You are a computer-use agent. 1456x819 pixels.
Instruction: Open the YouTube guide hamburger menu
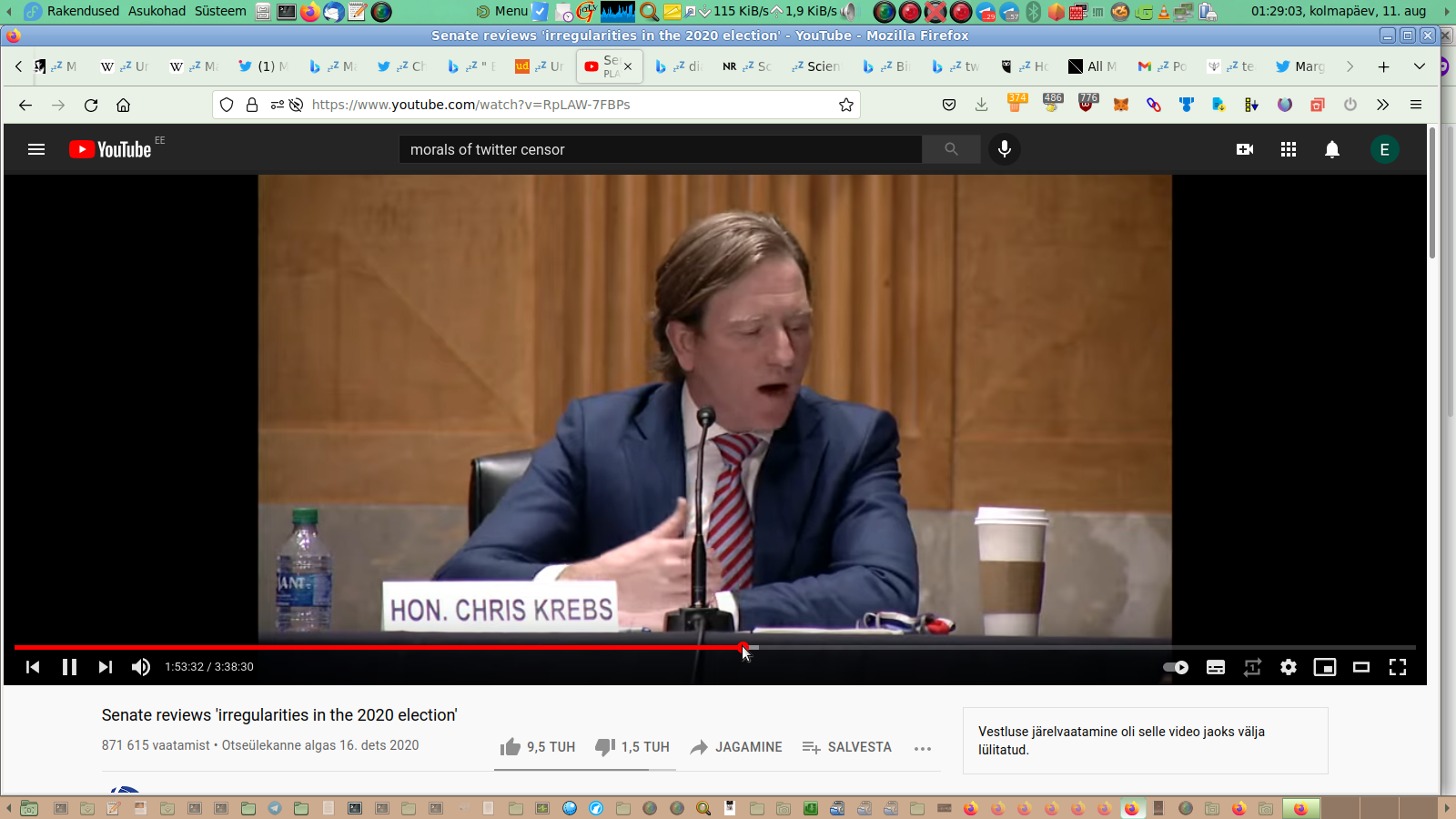pyautogui.click(x=36, y=149)
